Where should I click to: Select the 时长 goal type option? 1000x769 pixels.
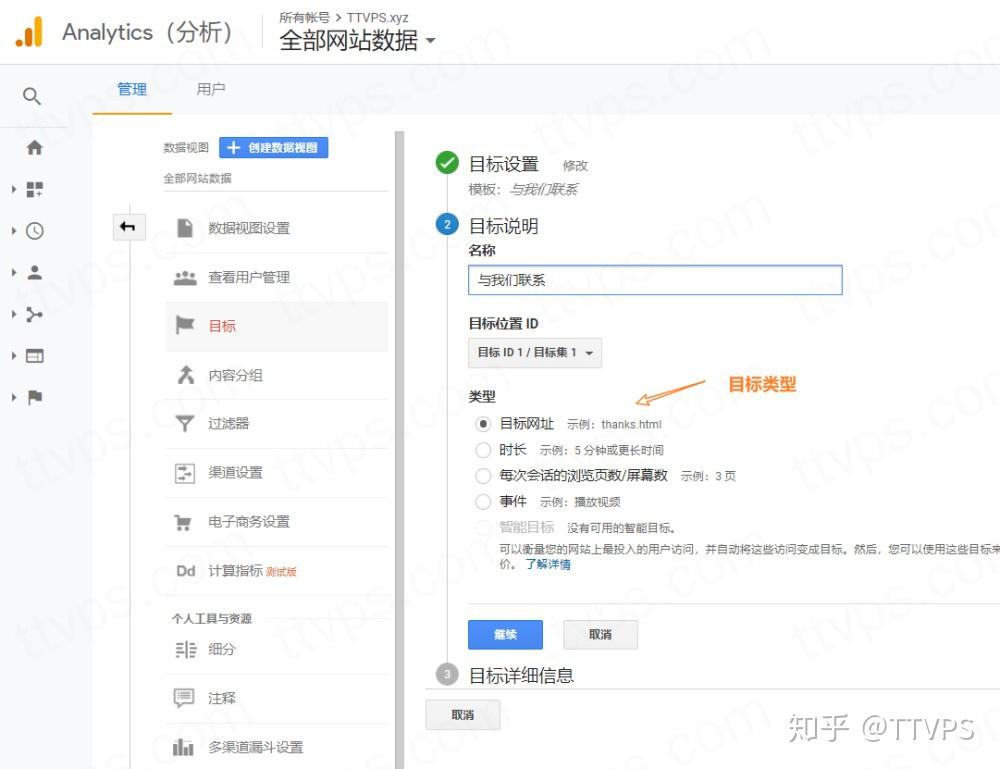point(483,450)
